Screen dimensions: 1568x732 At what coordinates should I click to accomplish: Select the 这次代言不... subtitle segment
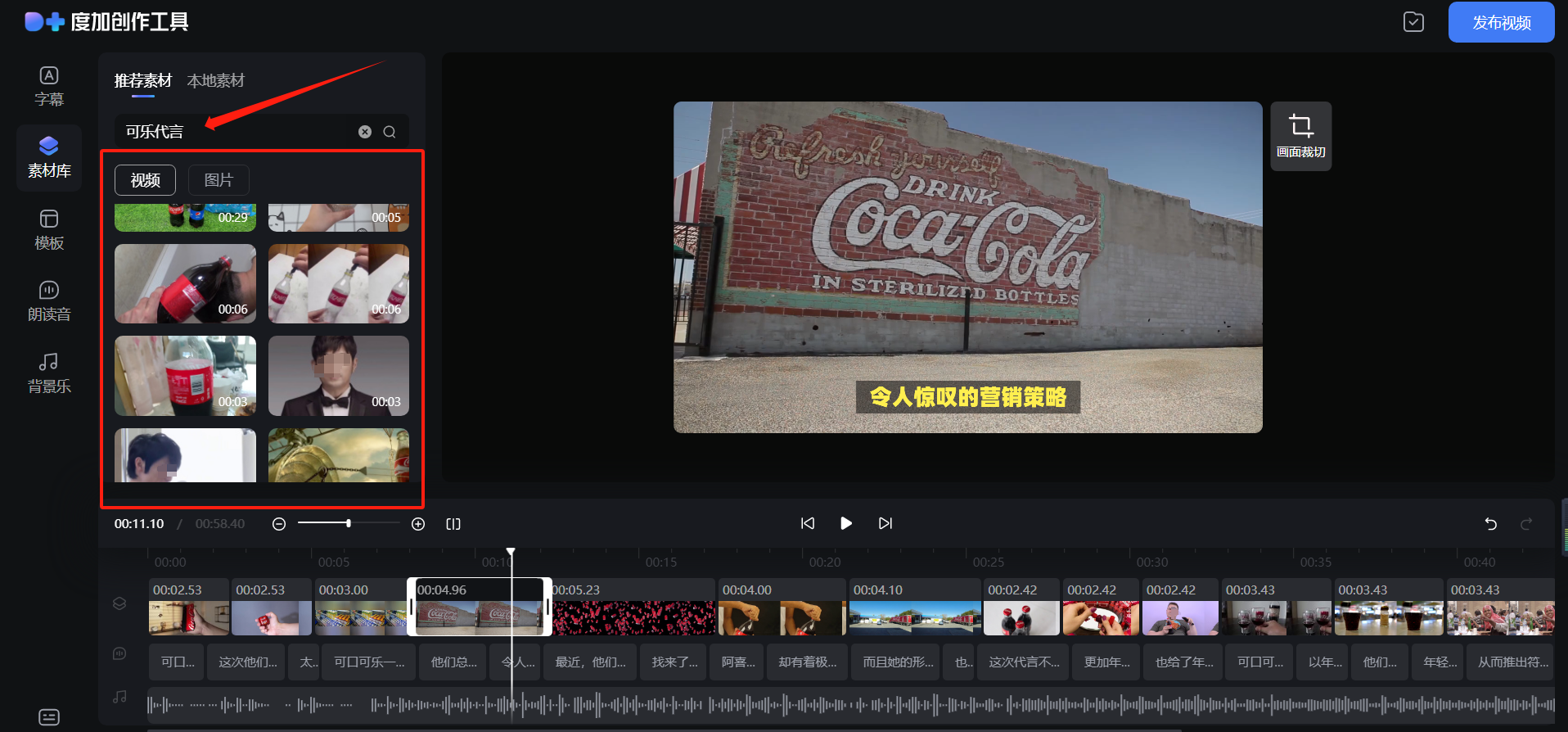tap(1024, 662)
